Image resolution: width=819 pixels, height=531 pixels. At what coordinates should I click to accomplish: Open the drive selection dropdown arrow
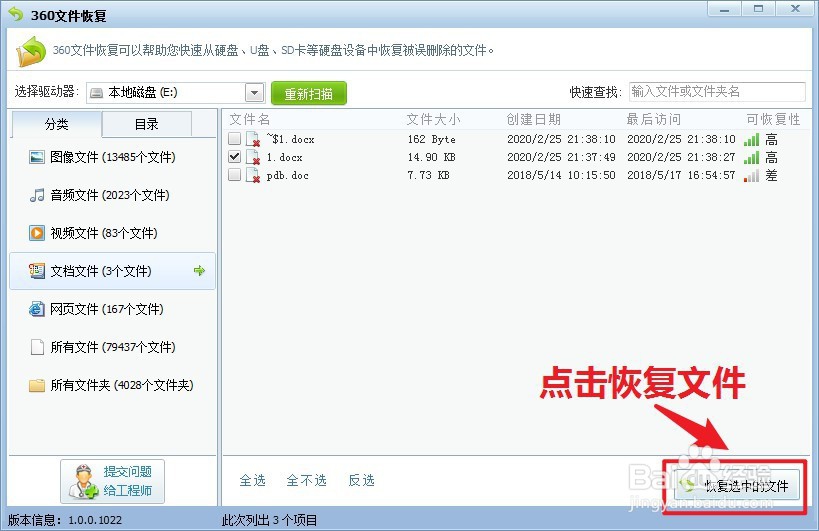point(254,93)
